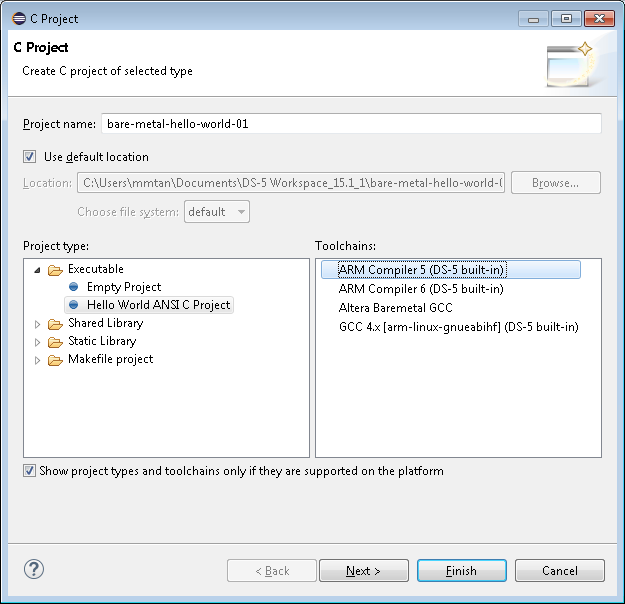The height and width of the screenshot is (604, 625).
Task: Click the Hello World ANSI C Project icon
Action: tap(73, 306)
